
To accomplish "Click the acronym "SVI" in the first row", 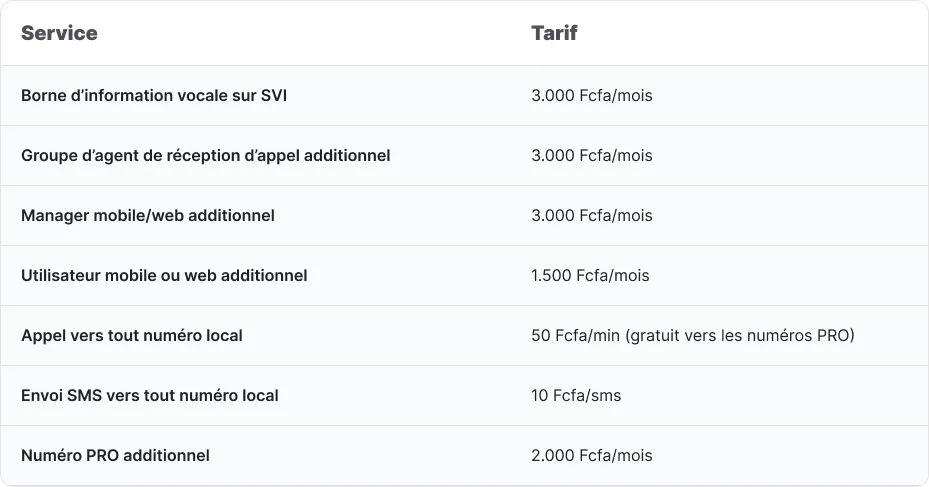I will click(x=274, y=96).
